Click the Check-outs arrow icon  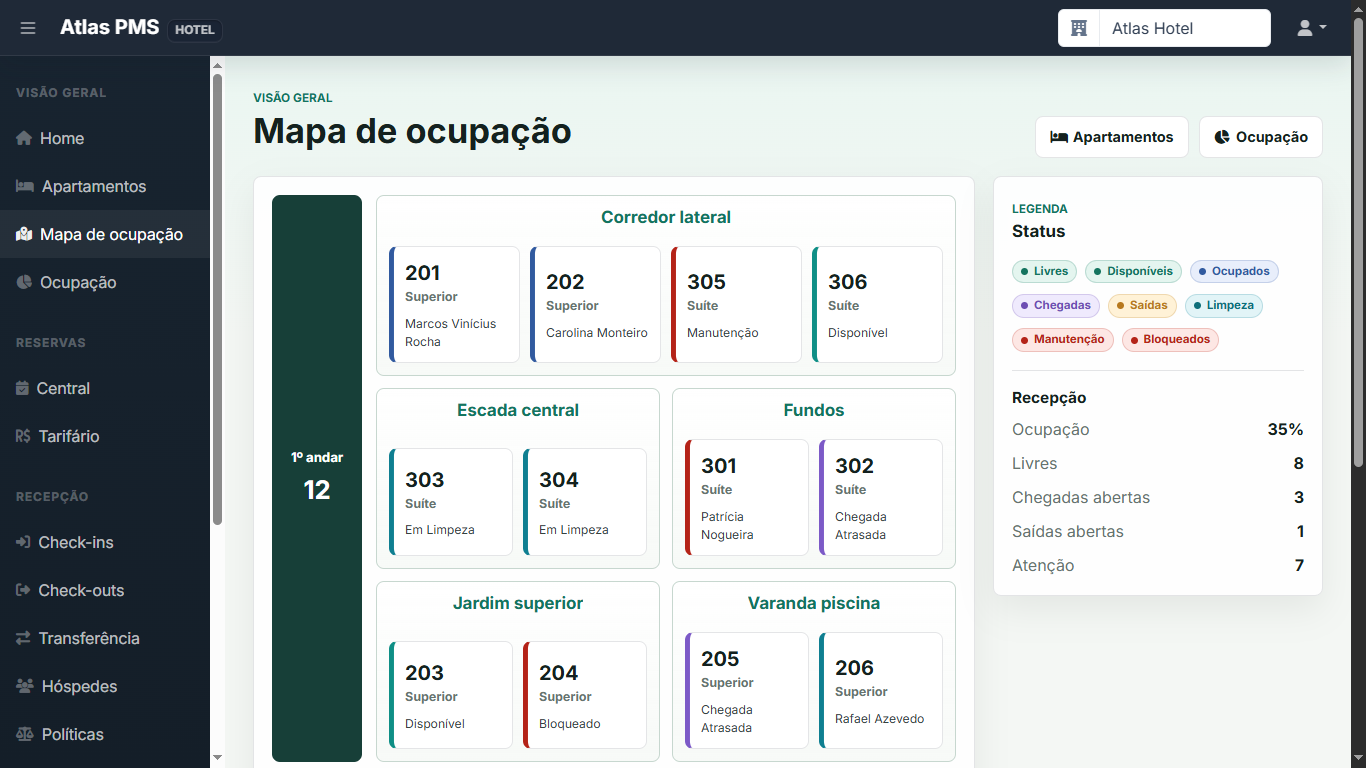coord(23,590)
